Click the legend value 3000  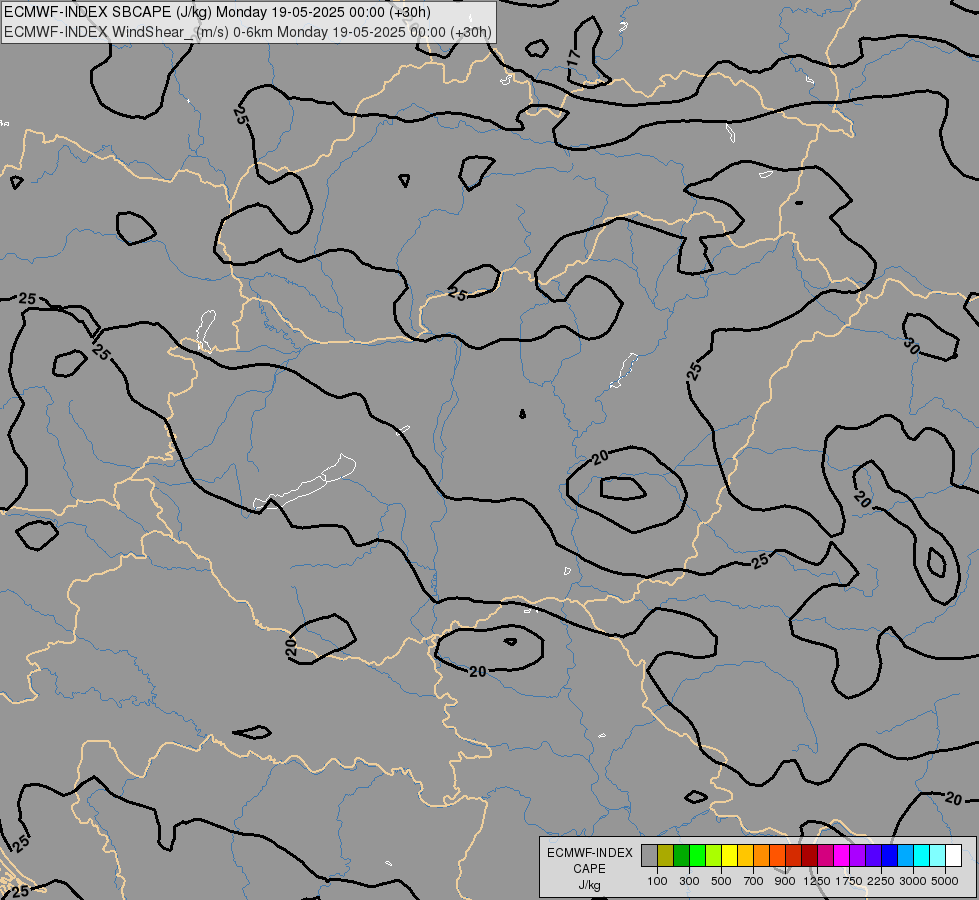913,881
